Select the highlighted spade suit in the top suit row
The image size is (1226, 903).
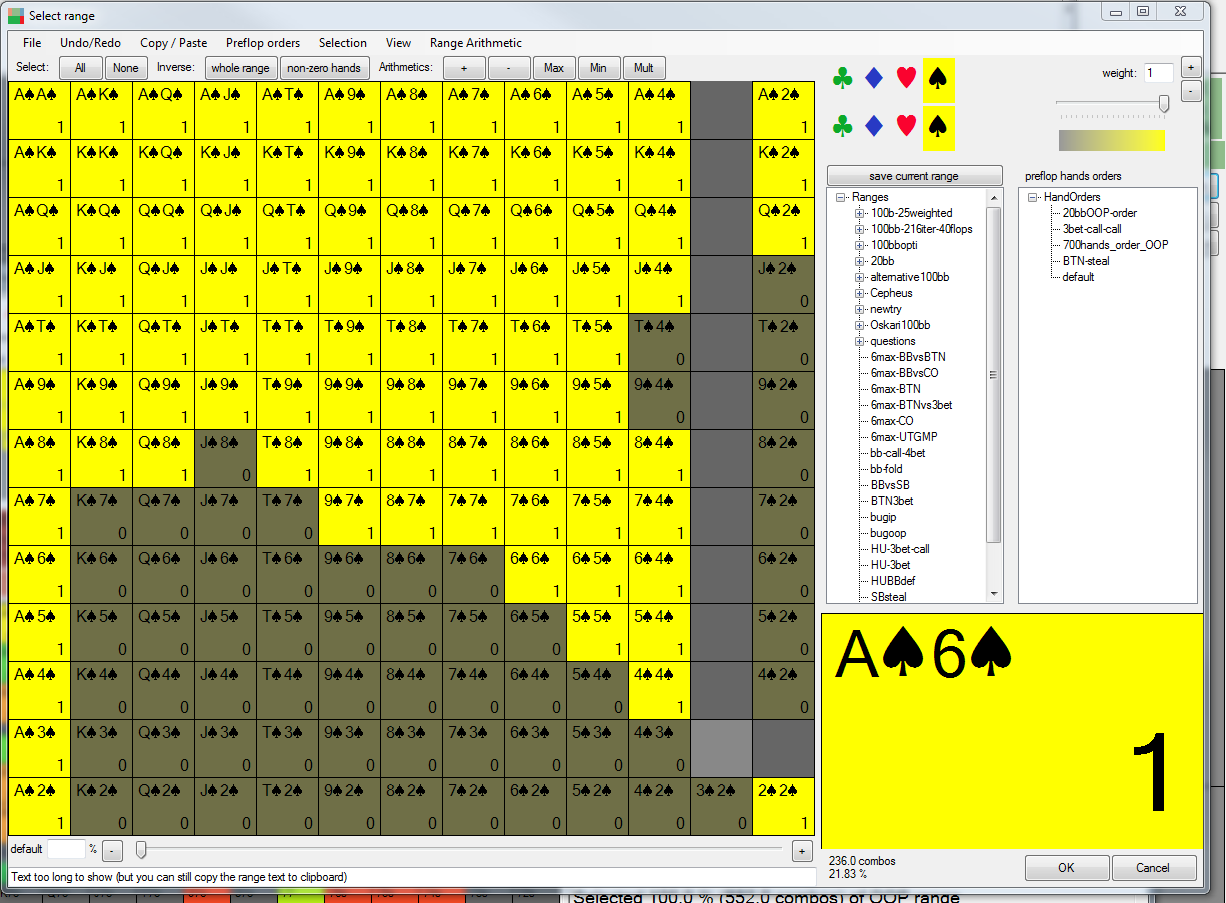point(938,79)
